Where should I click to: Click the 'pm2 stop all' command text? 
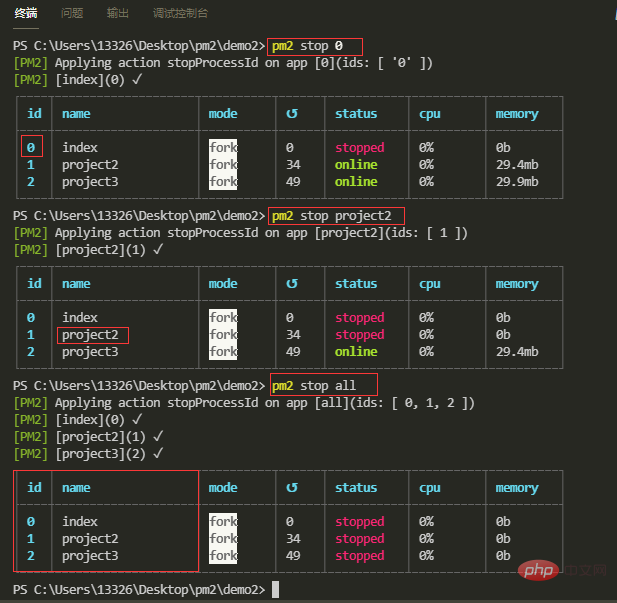click(314, 386)
